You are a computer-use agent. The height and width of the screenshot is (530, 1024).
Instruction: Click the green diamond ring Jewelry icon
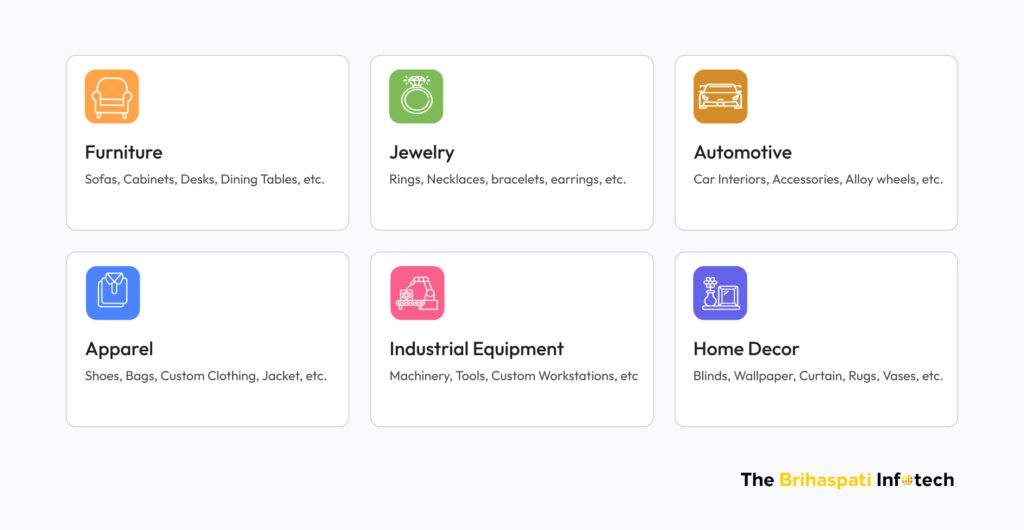click(416, 97)
